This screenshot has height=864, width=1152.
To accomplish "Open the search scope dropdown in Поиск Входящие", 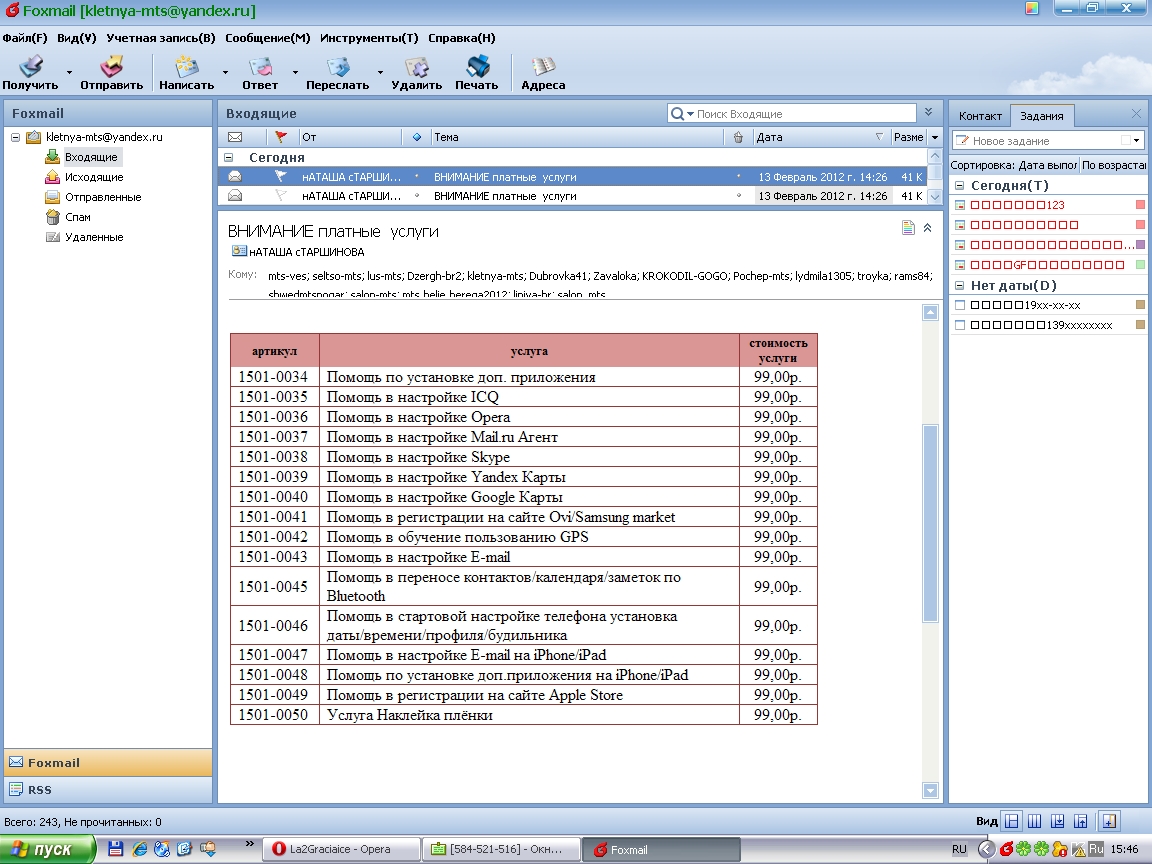I will click(690, 114).
